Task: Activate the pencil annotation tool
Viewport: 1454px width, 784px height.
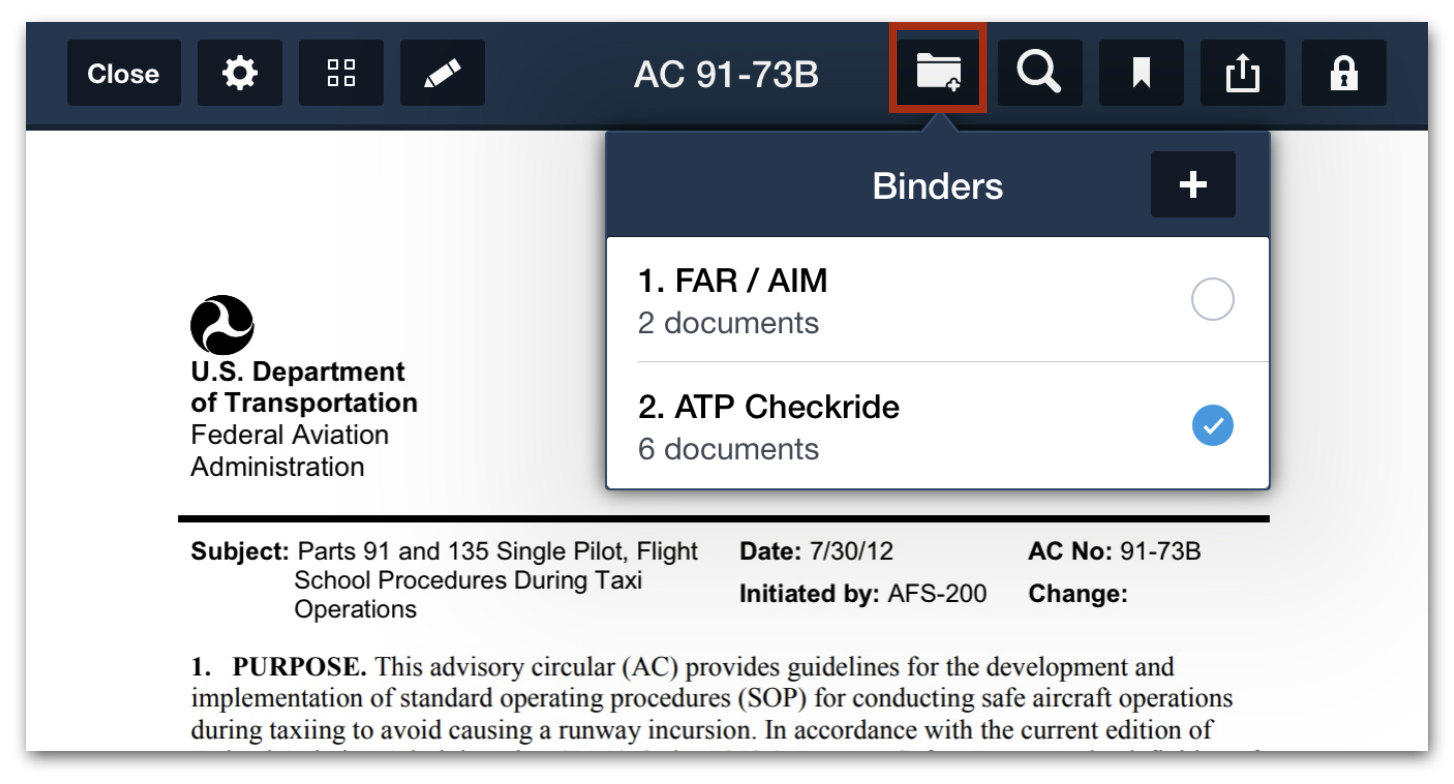Action: tap(442, 73)
